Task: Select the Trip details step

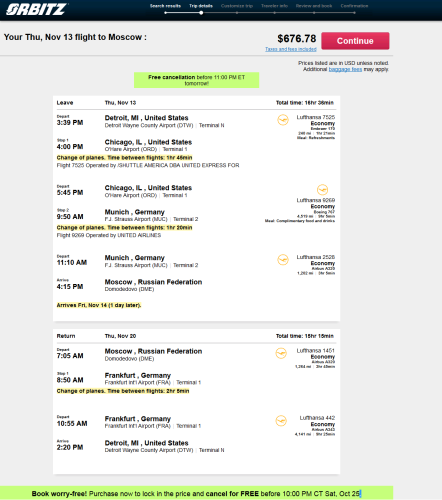Action: click(x=201, y=6)
